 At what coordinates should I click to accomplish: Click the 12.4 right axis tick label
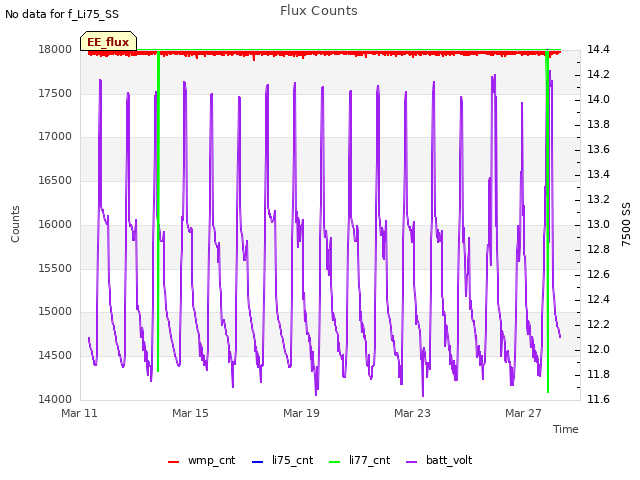pos(598,299)
